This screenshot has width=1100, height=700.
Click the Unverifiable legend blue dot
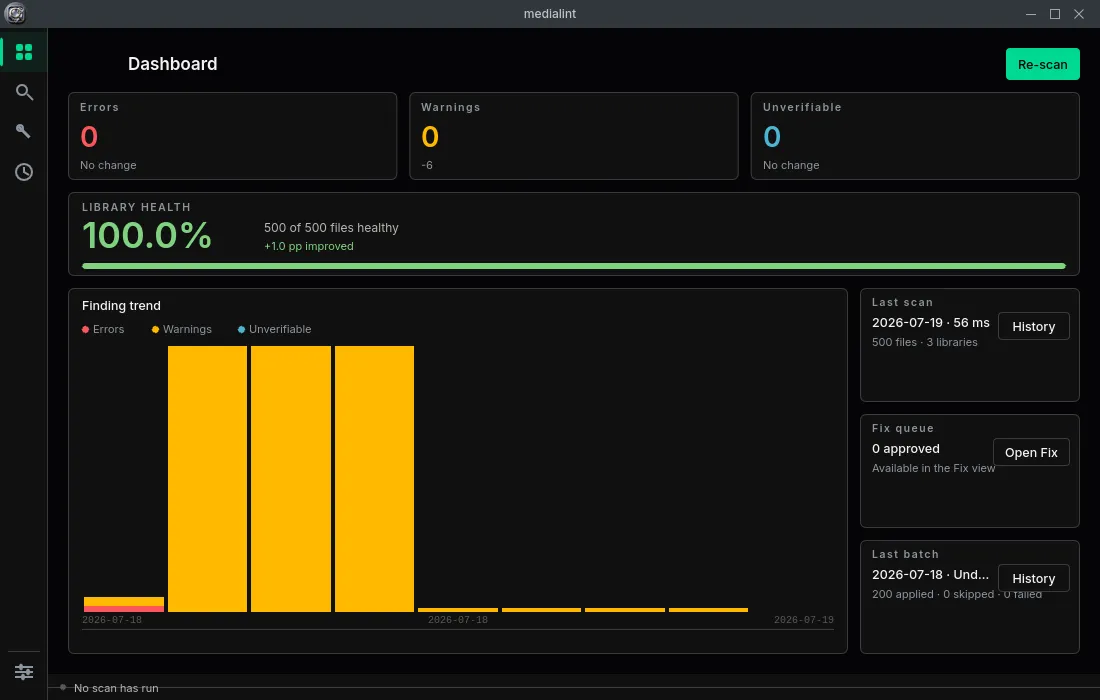(241, 330)
